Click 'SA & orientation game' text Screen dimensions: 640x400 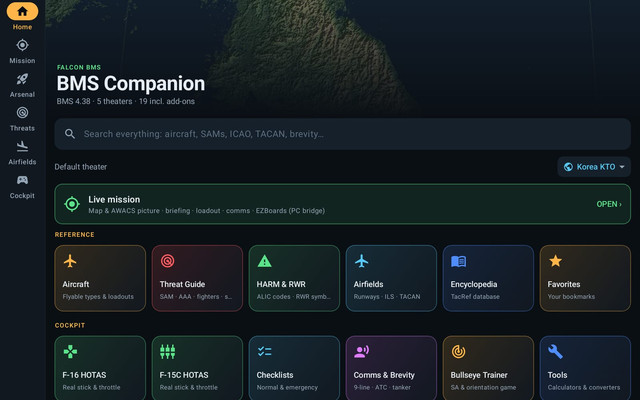483,387
